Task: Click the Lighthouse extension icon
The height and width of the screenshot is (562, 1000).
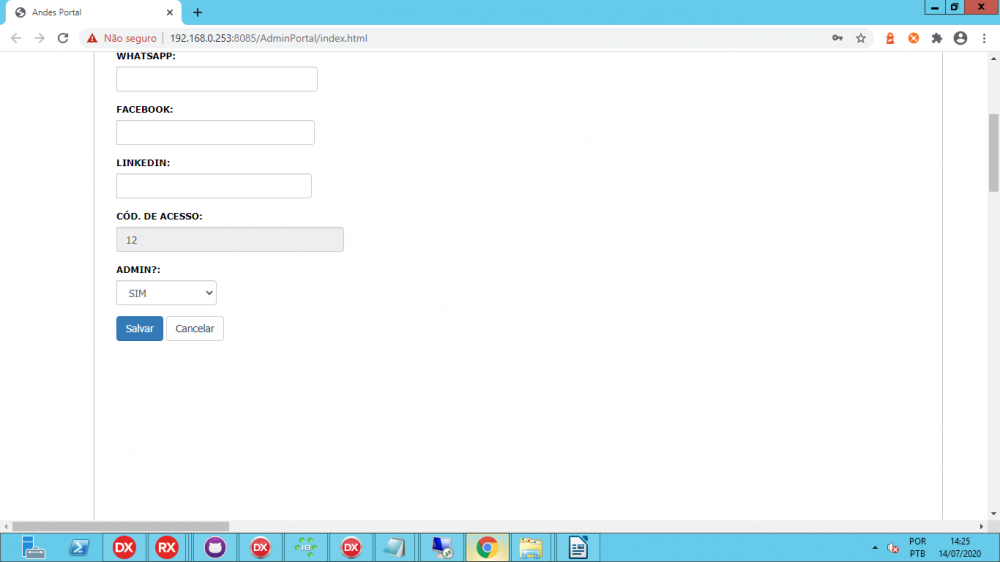Action: 889,38
